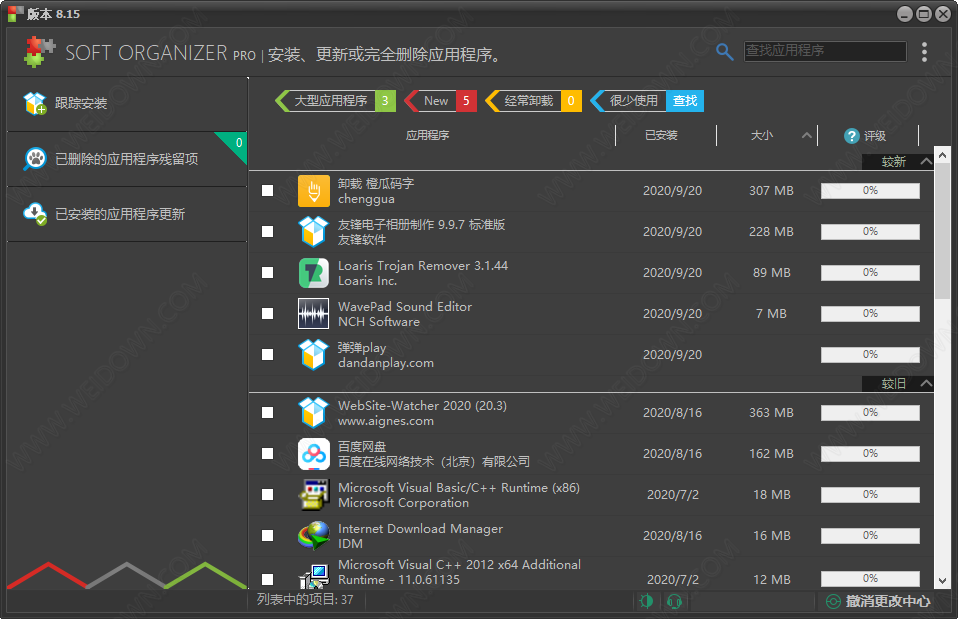This screenshot has height=619, width=958.
Task: Check the Loaris Trojan Remover checkbox
Action: pyautogui.click(x=268, y=273)
